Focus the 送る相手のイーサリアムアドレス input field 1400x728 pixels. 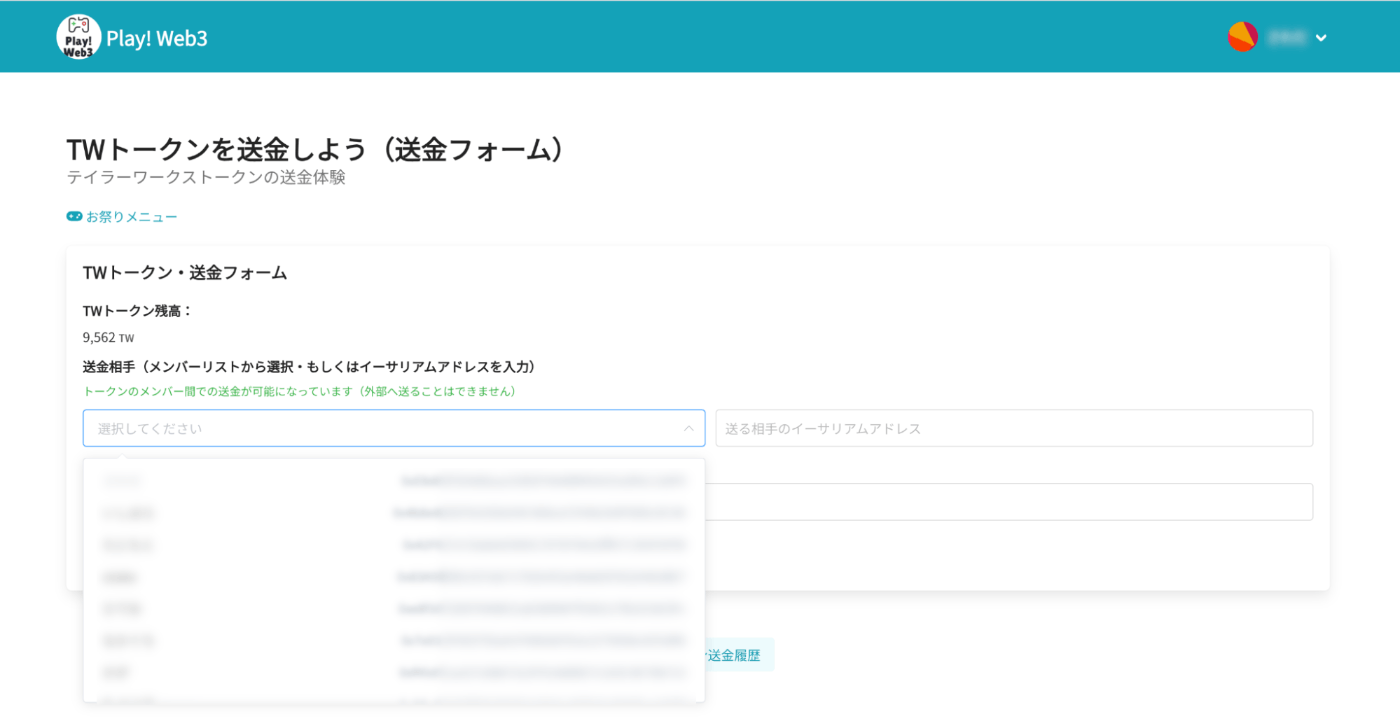[1014, 428]
